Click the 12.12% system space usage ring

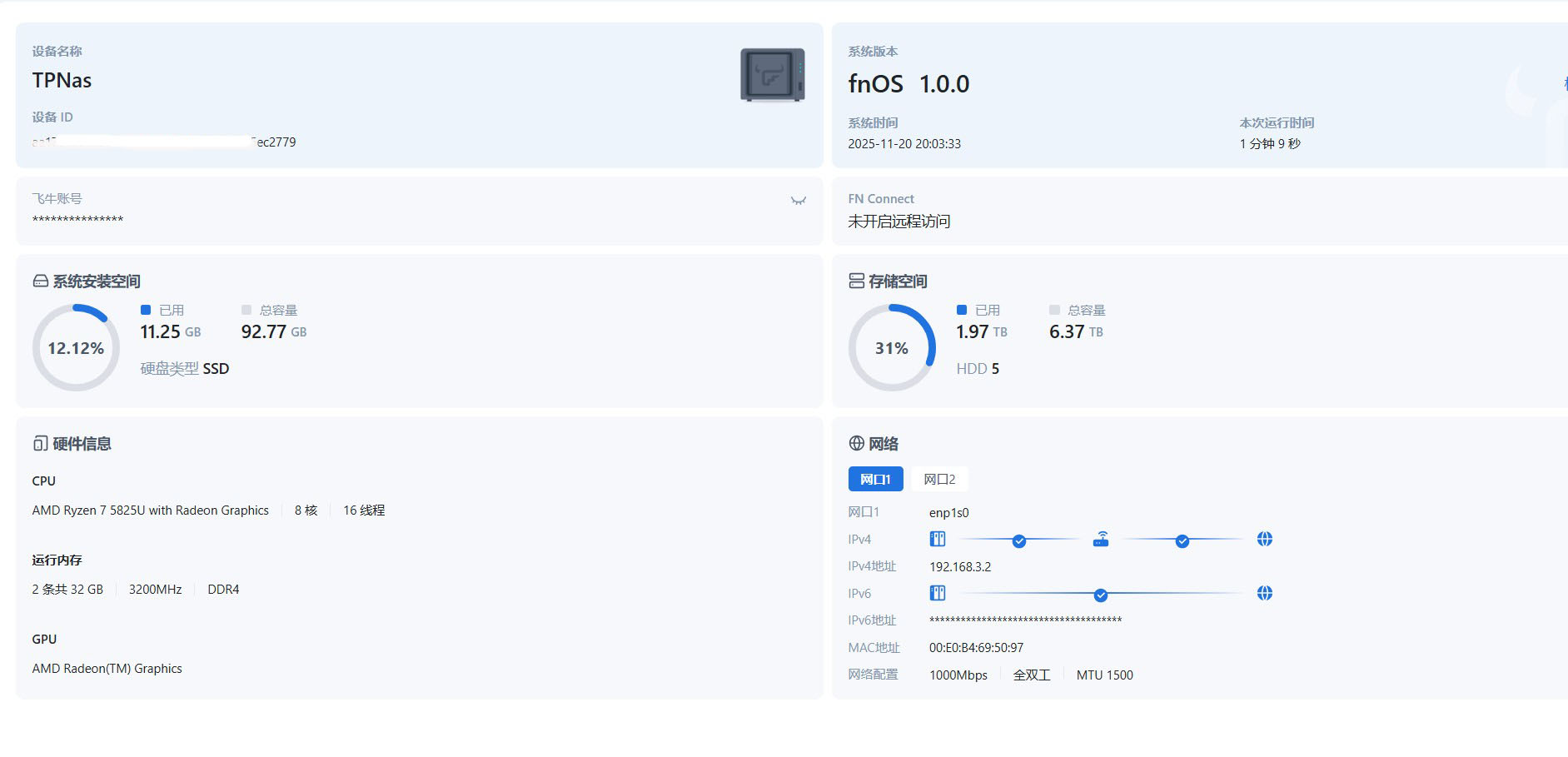pyautogui.click(x=76, y=347)
